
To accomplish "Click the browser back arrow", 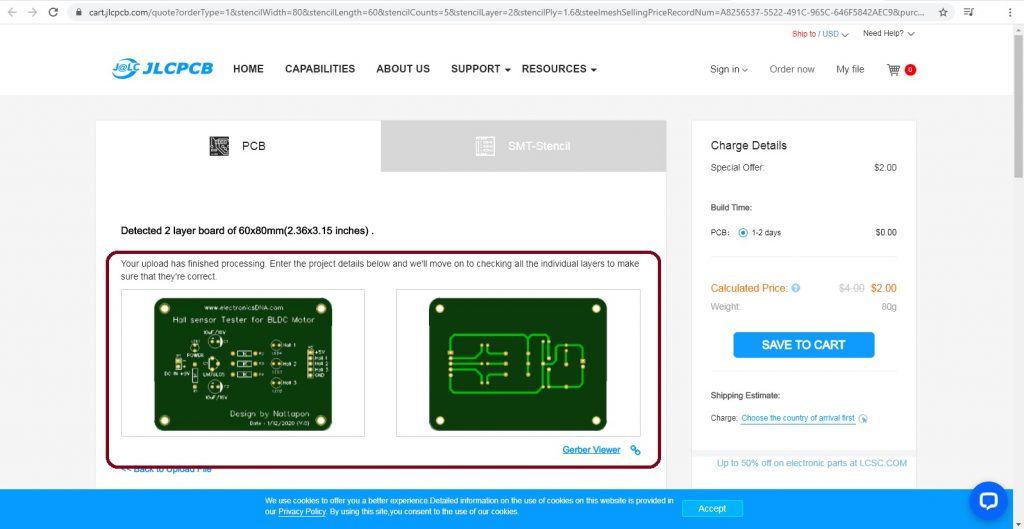I will tap(12, 12).
